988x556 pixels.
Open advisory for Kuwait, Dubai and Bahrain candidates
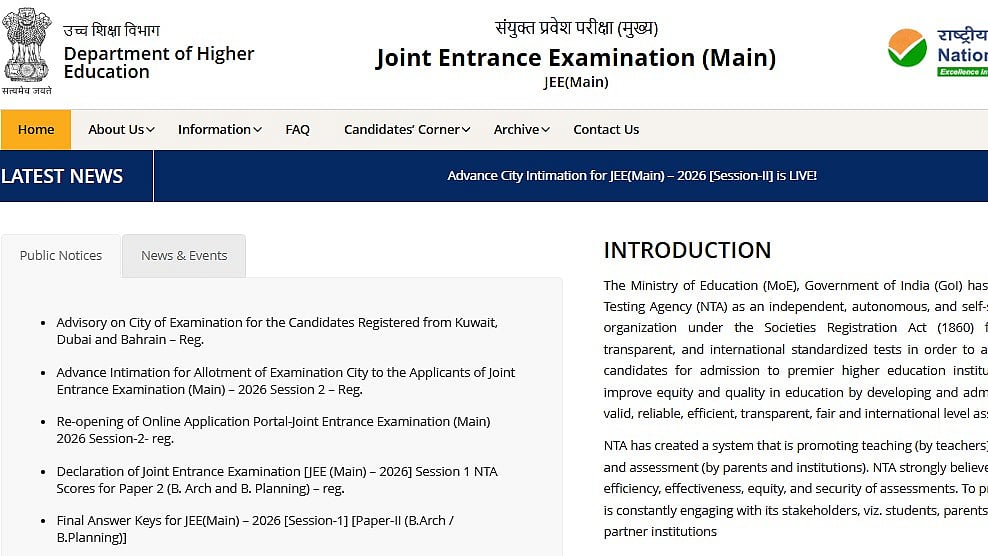click(276, 331)
